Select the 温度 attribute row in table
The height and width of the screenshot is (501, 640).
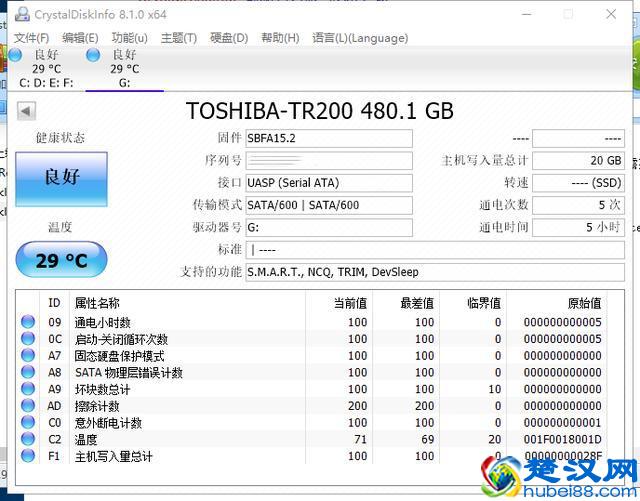pyautogui.click(x=311, y=439)
